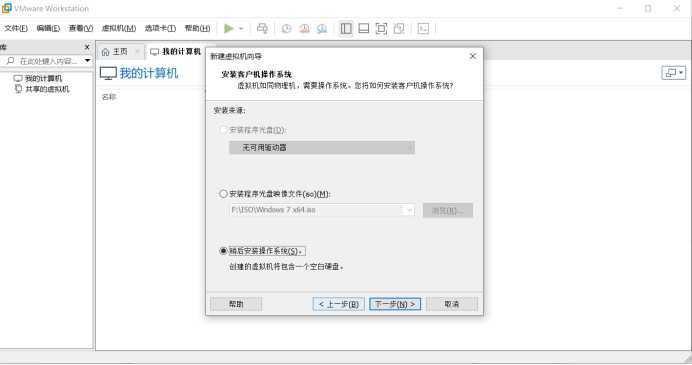
Task: Open the ISO path combo box arrow
Action: (409, 210)
